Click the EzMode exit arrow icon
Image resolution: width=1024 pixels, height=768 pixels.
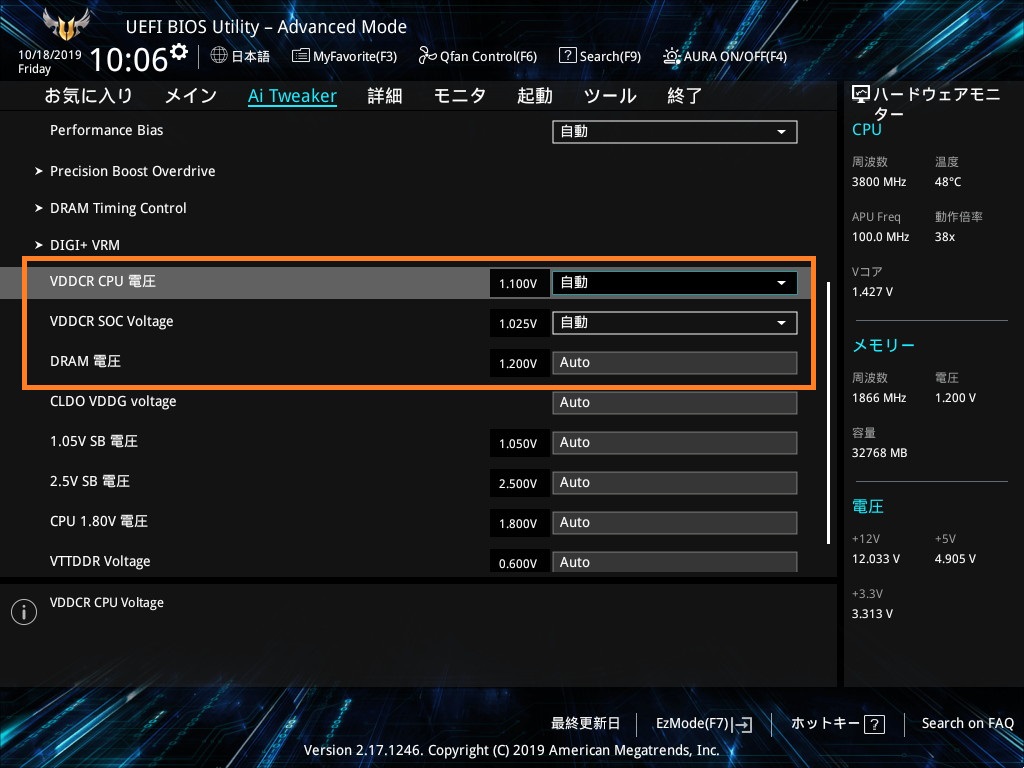pyautogui.click(x=743, y=724)
